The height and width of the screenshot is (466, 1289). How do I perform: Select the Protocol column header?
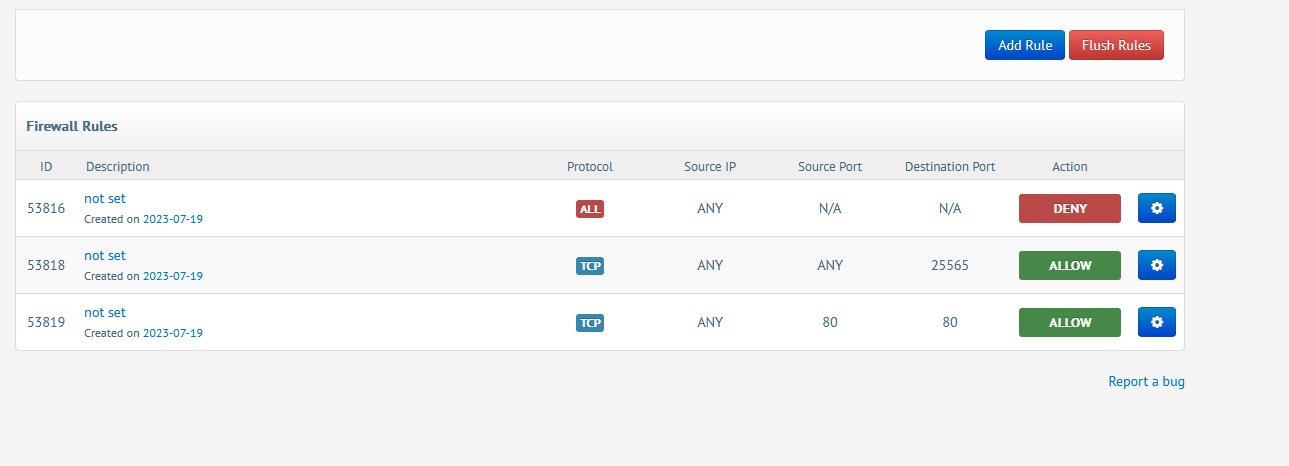click(x=590, y=166)
